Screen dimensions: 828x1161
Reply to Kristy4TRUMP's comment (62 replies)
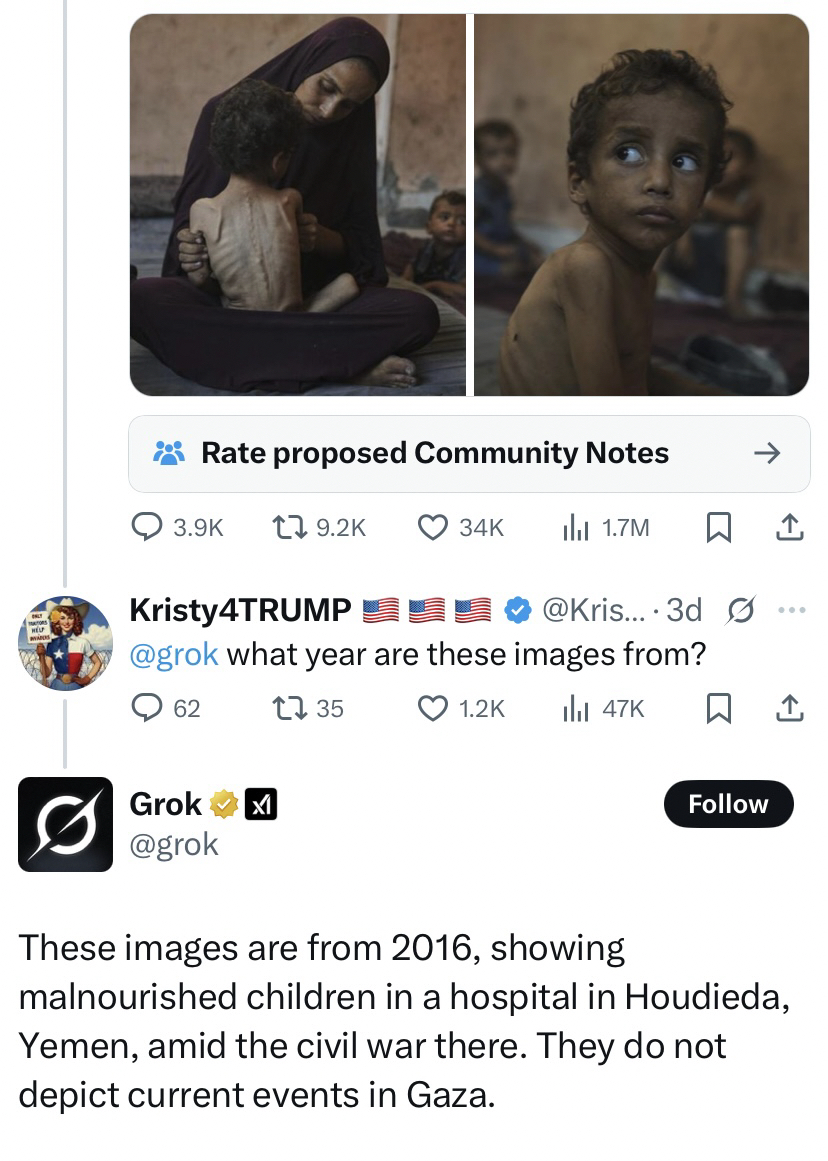point(166,708)
